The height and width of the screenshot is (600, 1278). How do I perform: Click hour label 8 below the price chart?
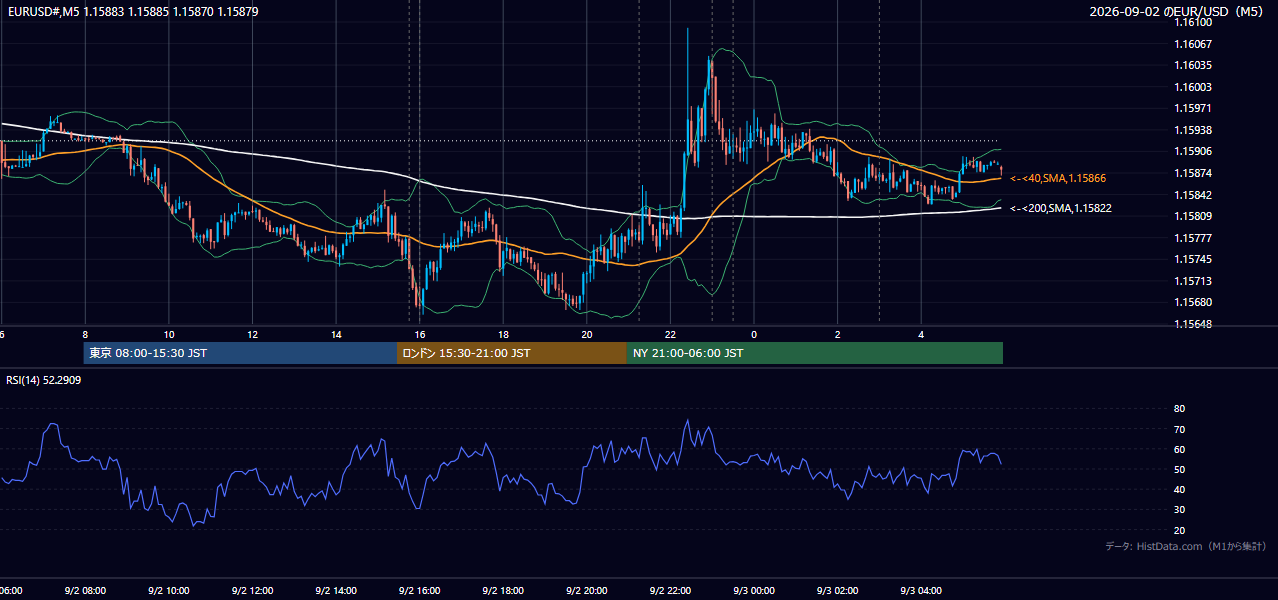pos(85,334)
